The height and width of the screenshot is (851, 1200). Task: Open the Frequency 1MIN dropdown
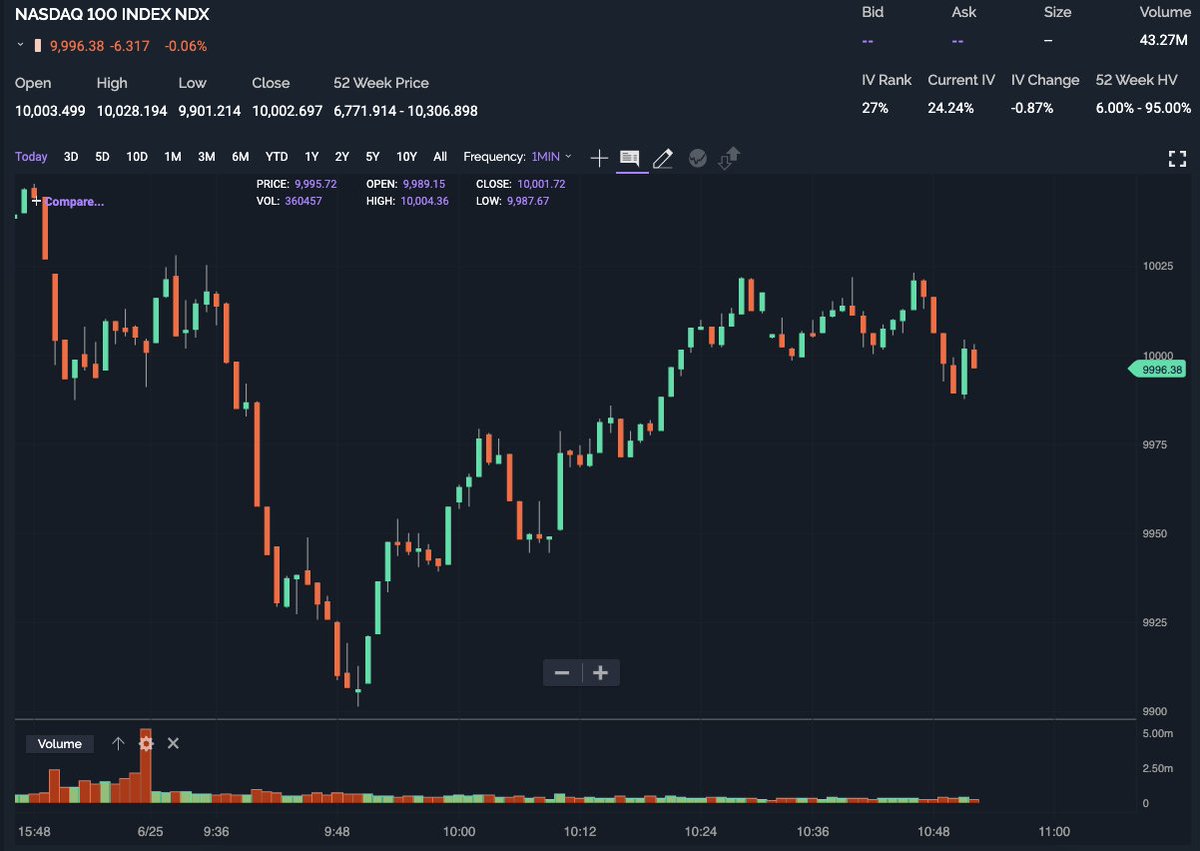click(x=552, y=157)
